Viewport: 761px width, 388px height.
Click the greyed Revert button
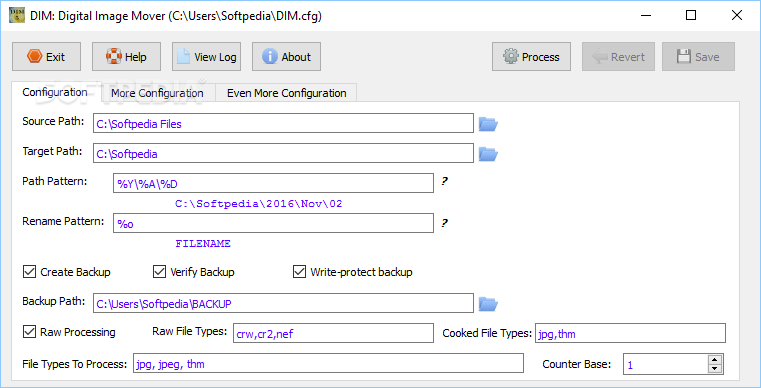(618, 57)
